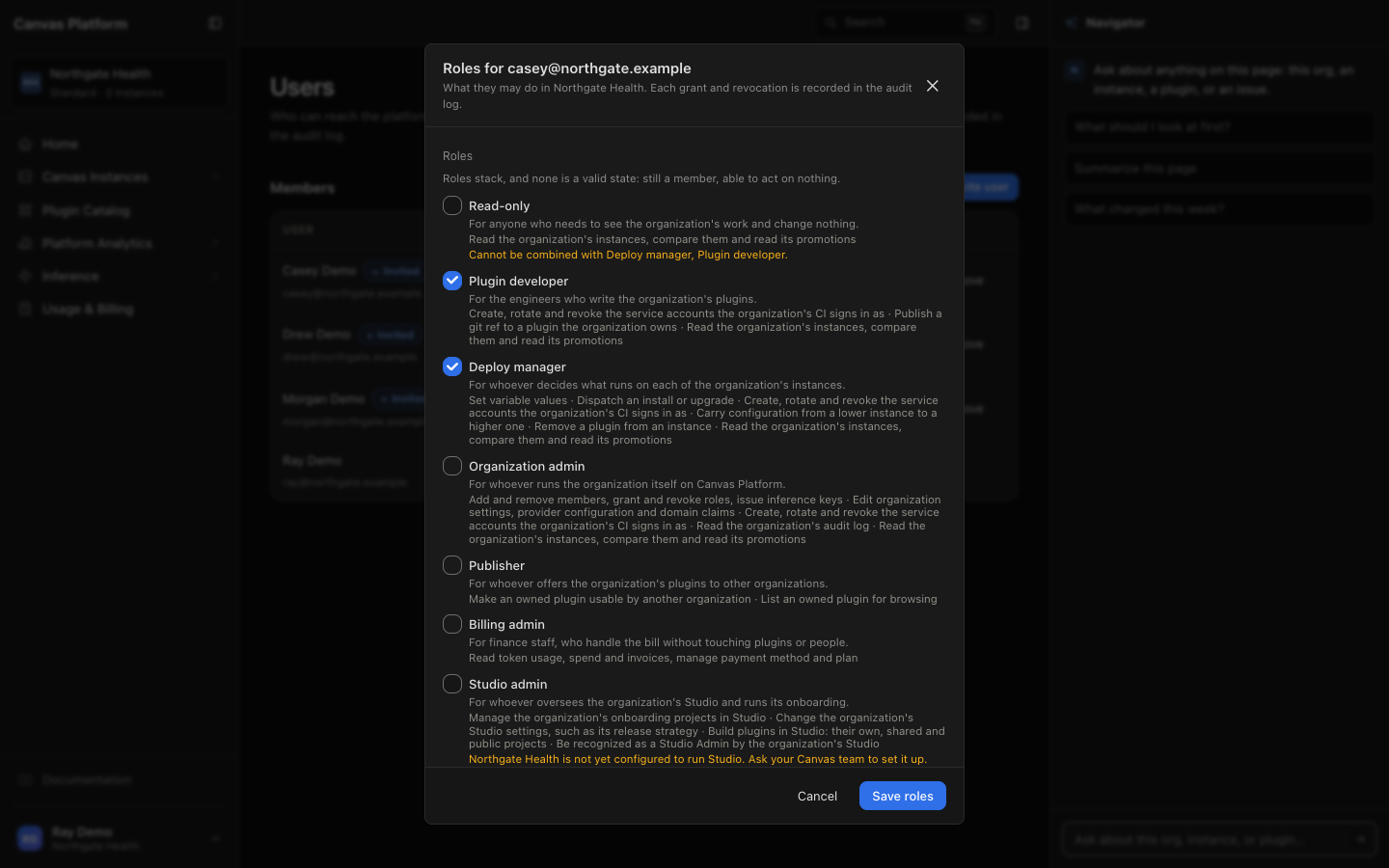Close the Roles dialog with the X
Viewport: 1389px width, 868px height.
tap(933, 86)
